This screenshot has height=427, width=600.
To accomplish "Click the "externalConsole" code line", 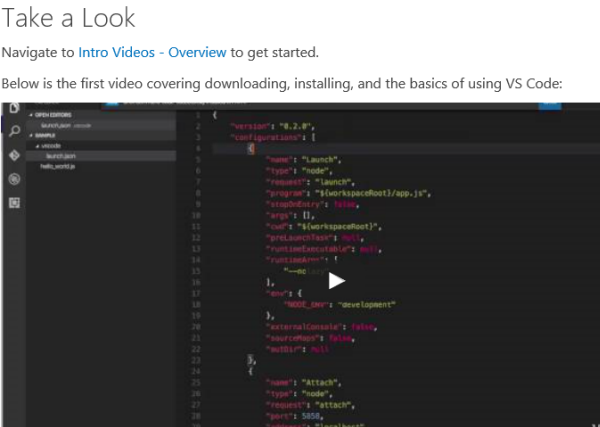I will [320, 325].
